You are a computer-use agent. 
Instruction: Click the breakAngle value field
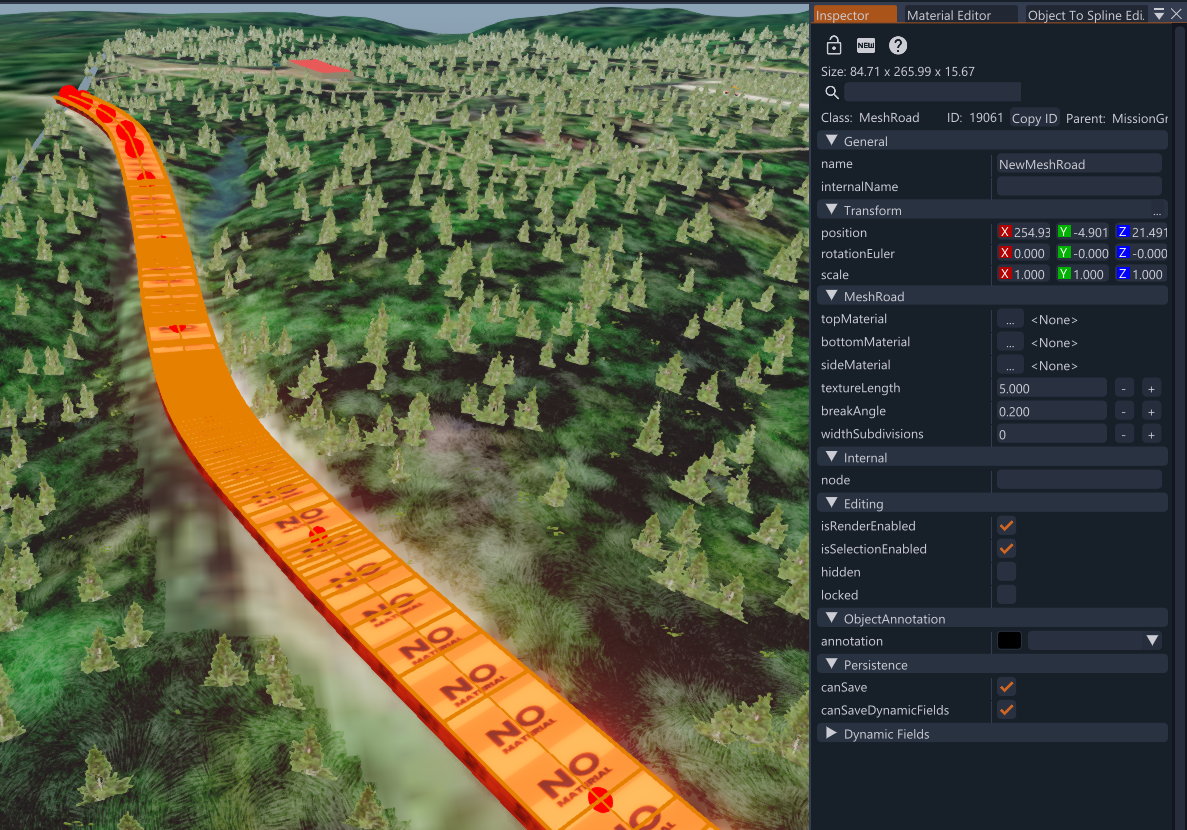1051,412
